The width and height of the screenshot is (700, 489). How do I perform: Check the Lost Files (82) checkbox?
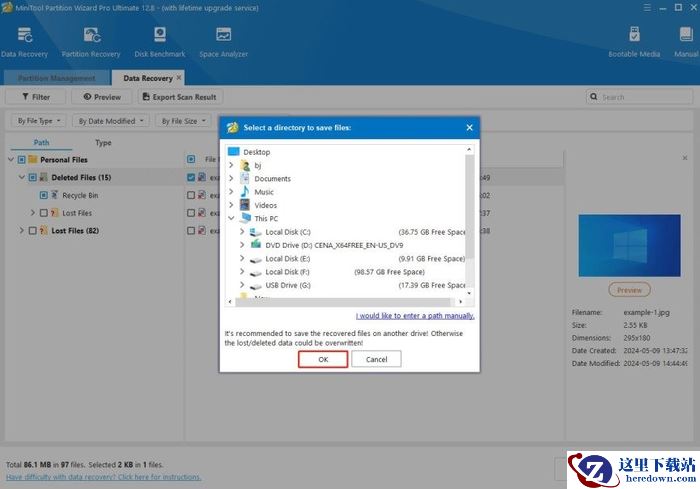[33, 231]
